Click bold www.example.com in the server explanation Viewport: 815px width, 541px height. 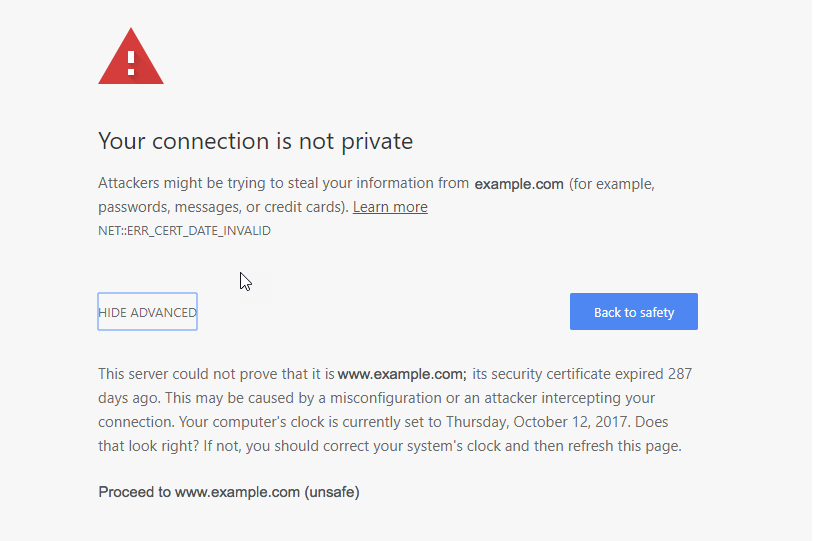[401, 375]
